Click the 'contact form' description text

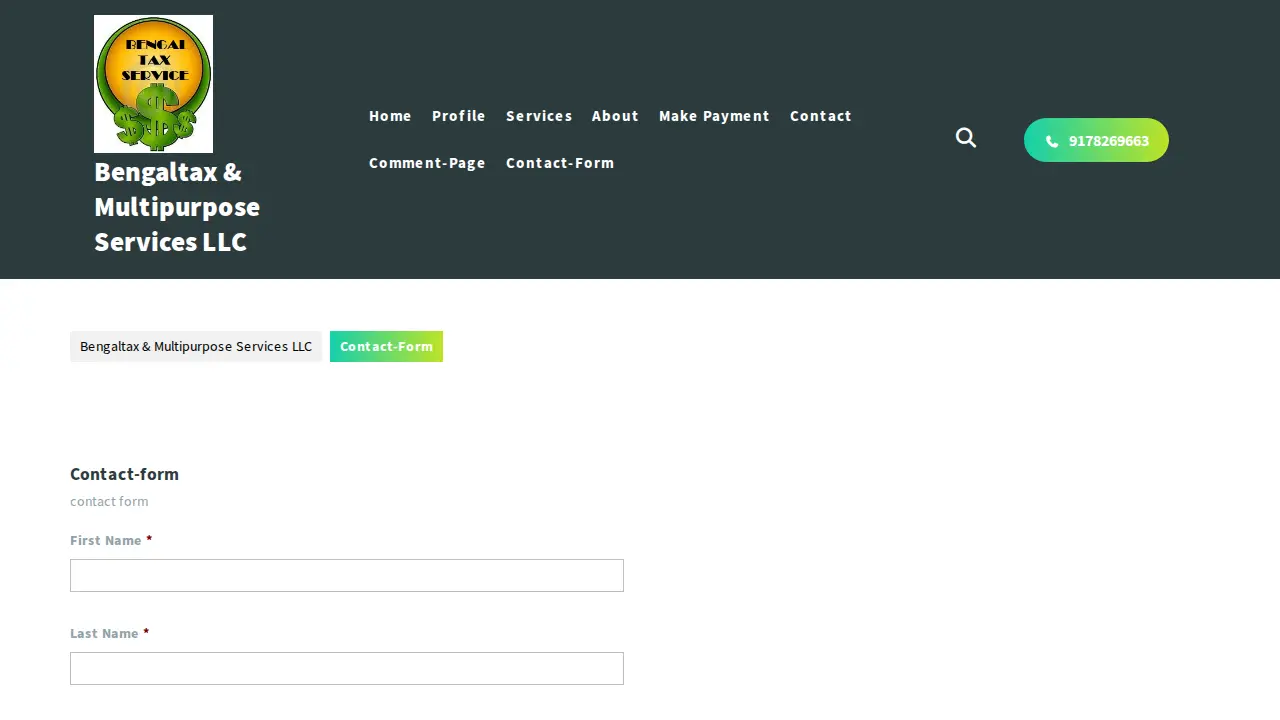pyautogui.click(x=109, y=501)
